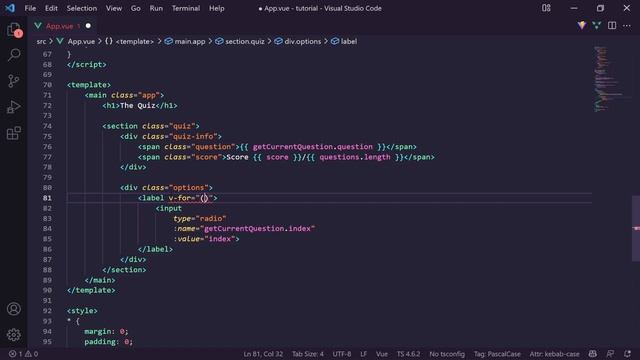Click line number 74 in the gutter

click(x=47, y=126)
